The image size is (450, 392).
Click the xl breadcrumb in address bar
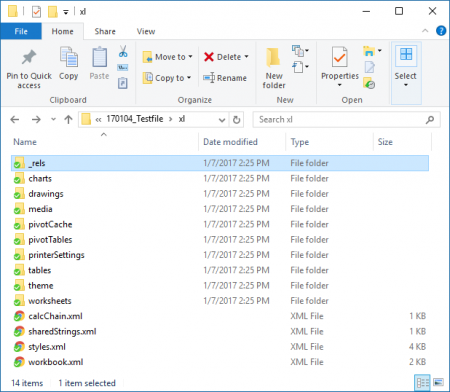182,119
